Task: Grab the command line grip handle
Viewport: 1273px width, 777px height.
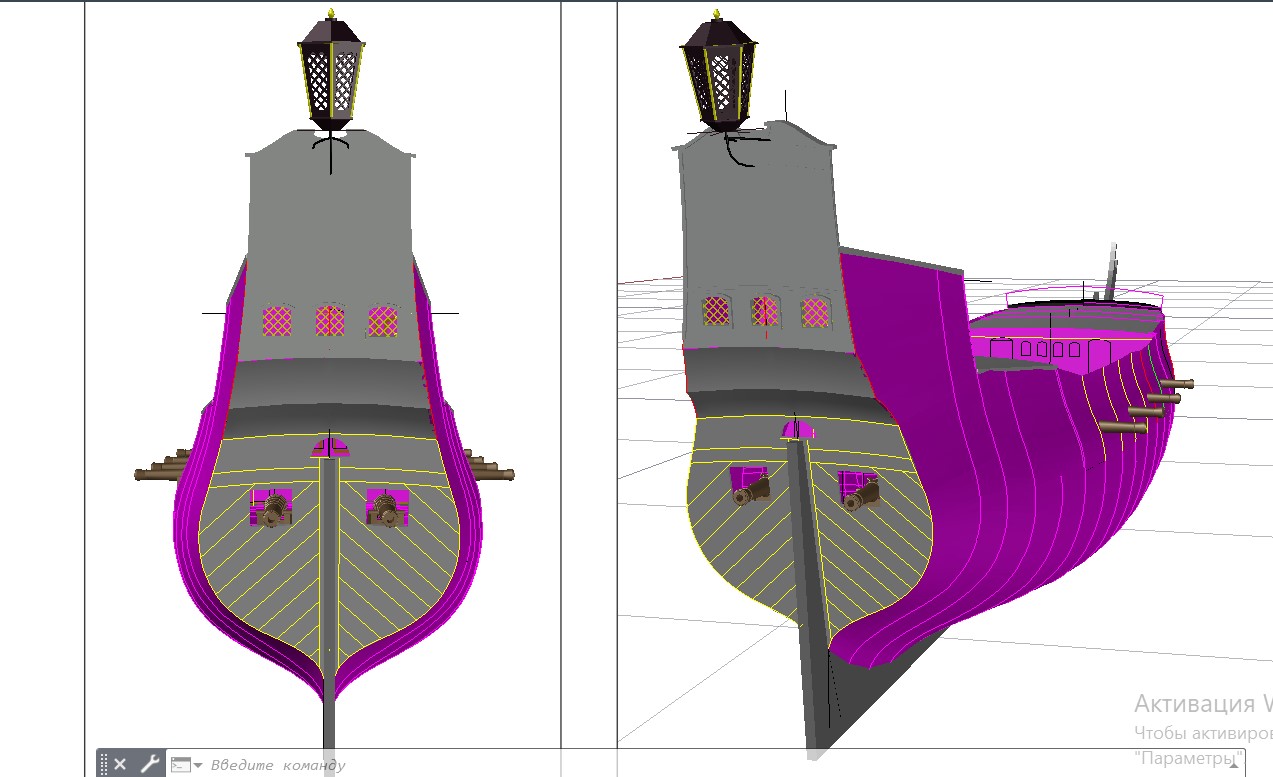Action: click(x=103, y=764)
